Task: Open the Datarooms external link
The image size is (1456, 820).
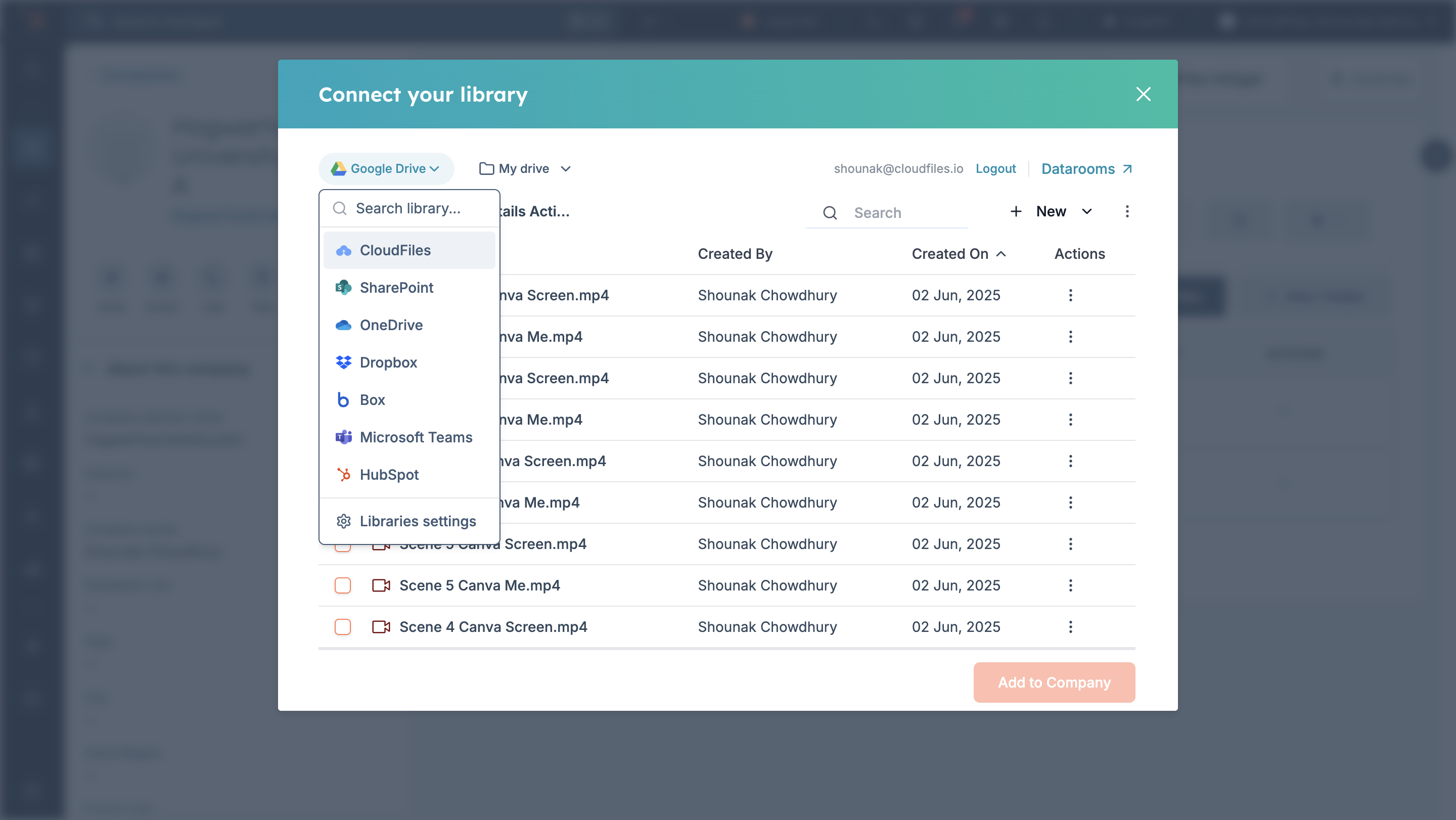Action: click(1086, 168)
